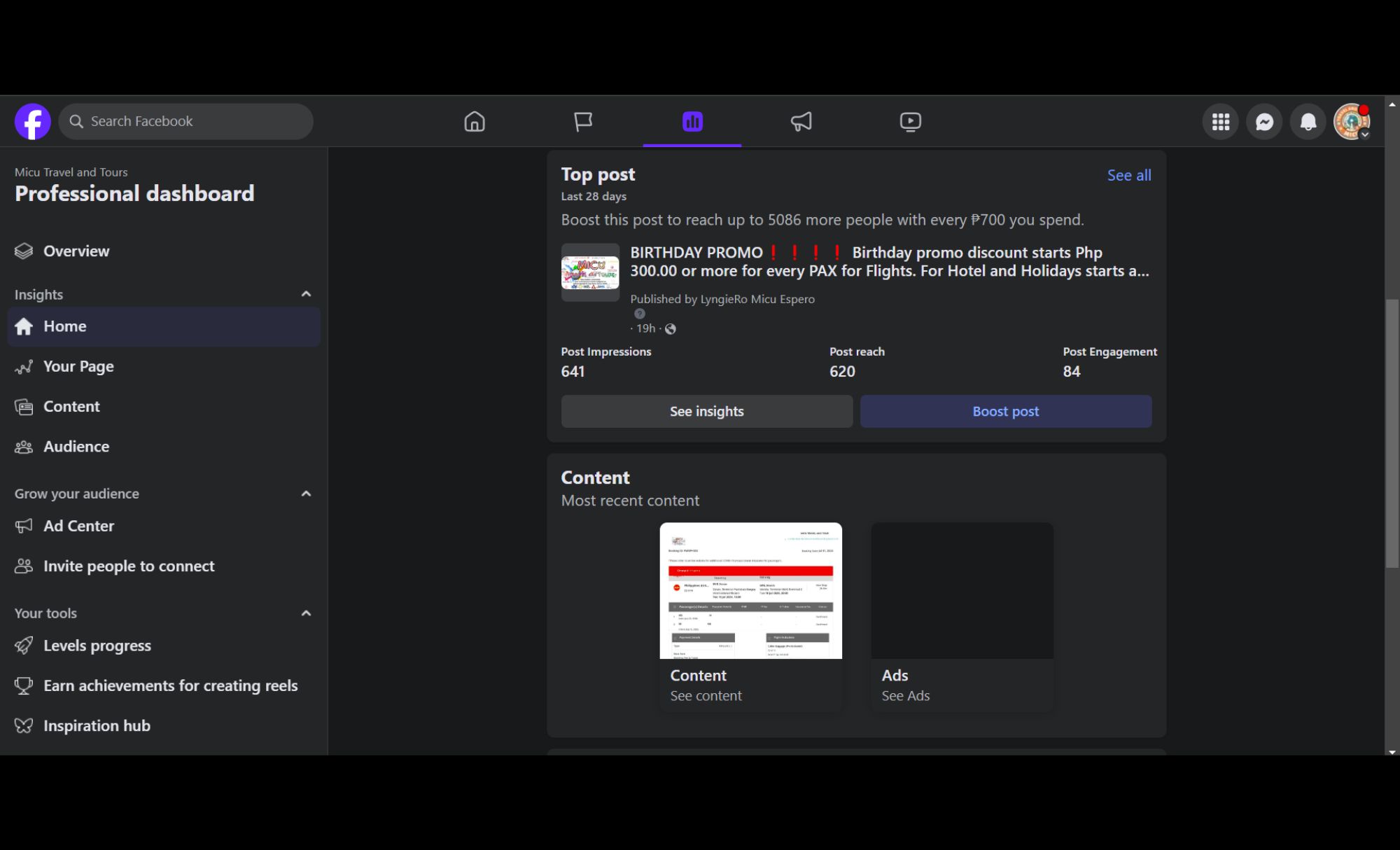This screenshot has height=850, width=1400.
Task: Go to Audience in the sidebar
Action: (x=76, y=447)
